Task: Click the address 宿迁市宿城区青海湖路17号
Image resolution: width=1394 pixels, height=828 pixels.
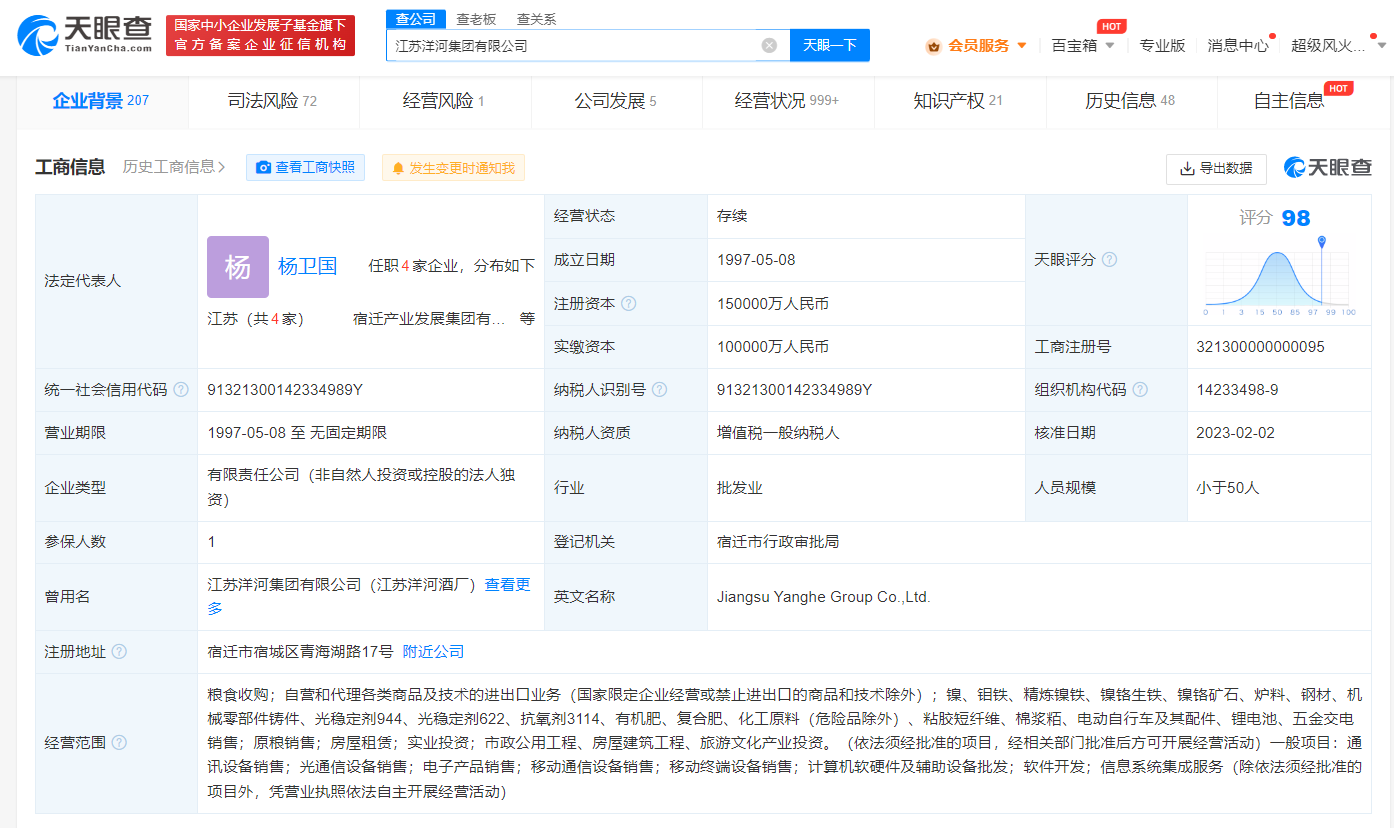Action: point(300,651)
